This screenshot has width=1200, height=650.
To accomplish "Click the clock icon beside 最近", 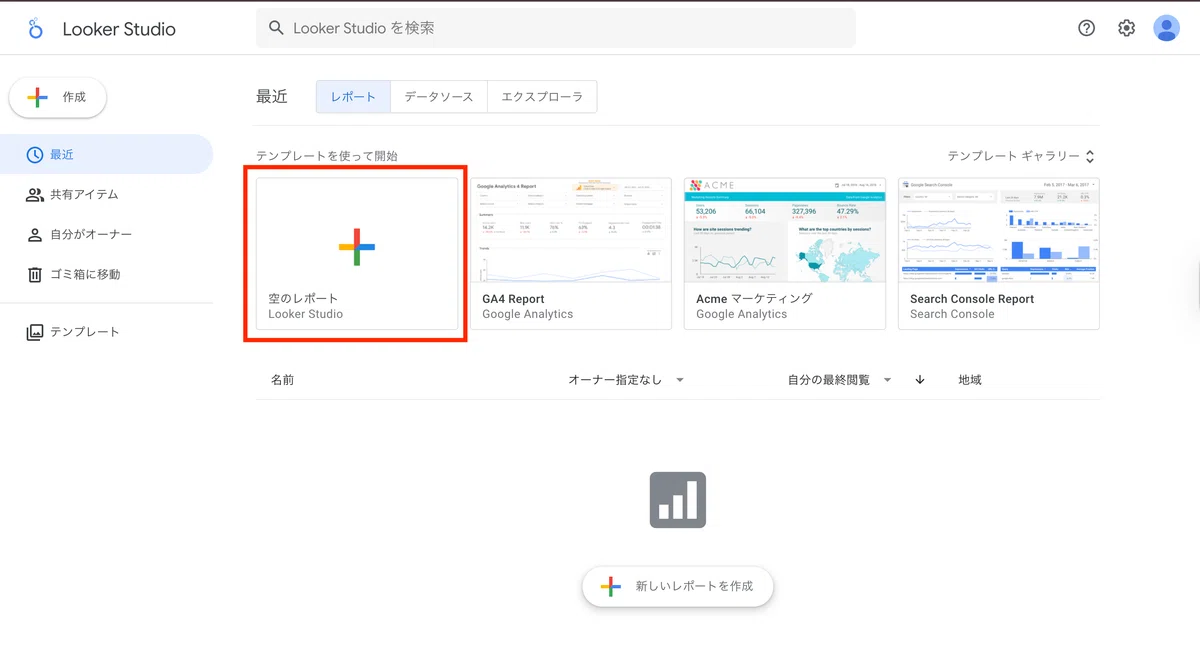I will coord(35,155).
